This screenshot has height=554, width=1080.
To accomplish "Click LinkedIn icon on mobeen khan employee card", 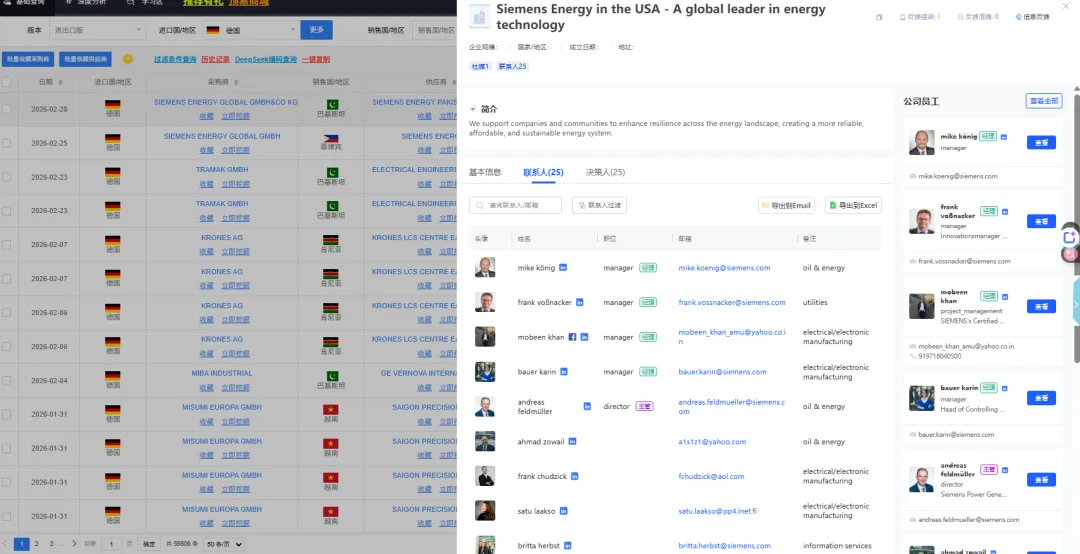I will [1004, 296].
